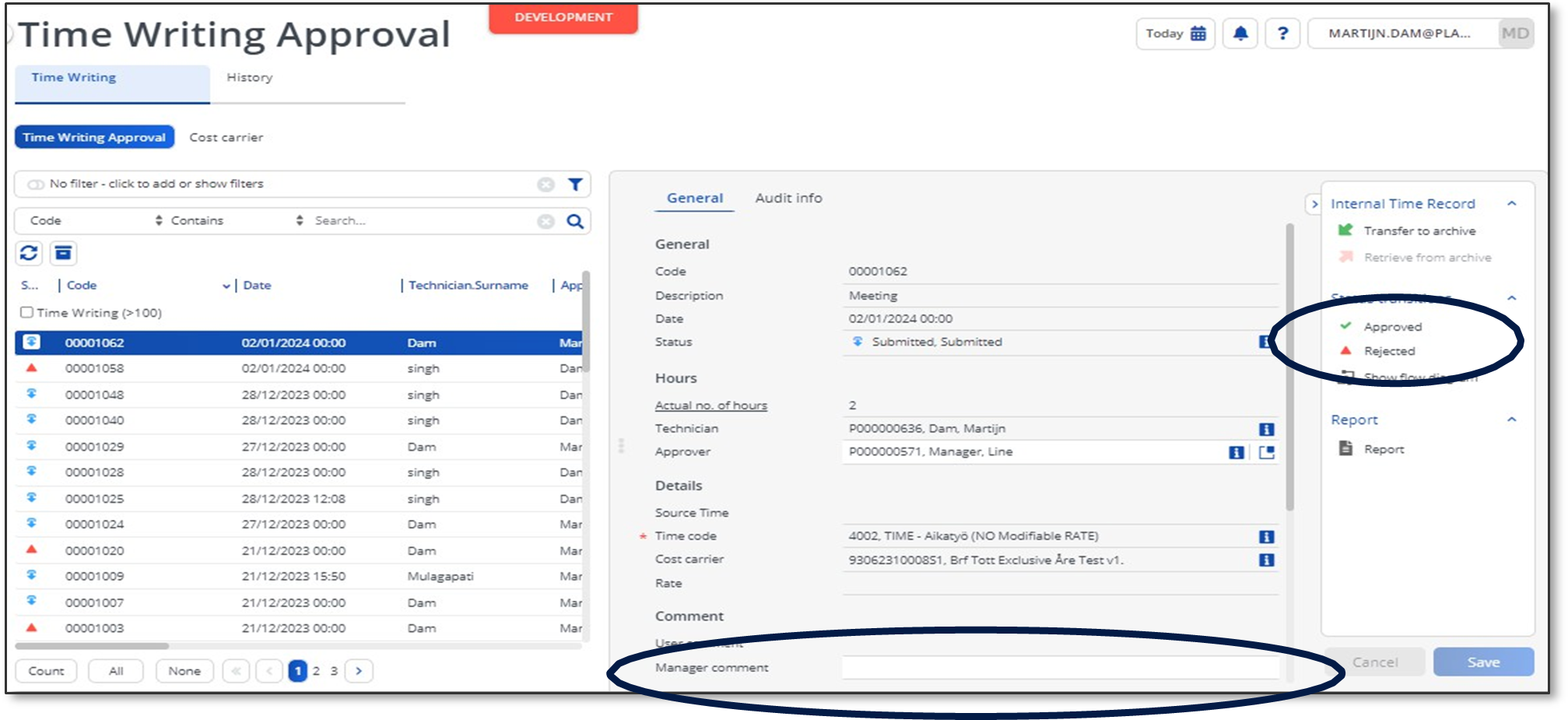Go to page 3
This screenshot has width=1568, height=720.
point(334,671)
